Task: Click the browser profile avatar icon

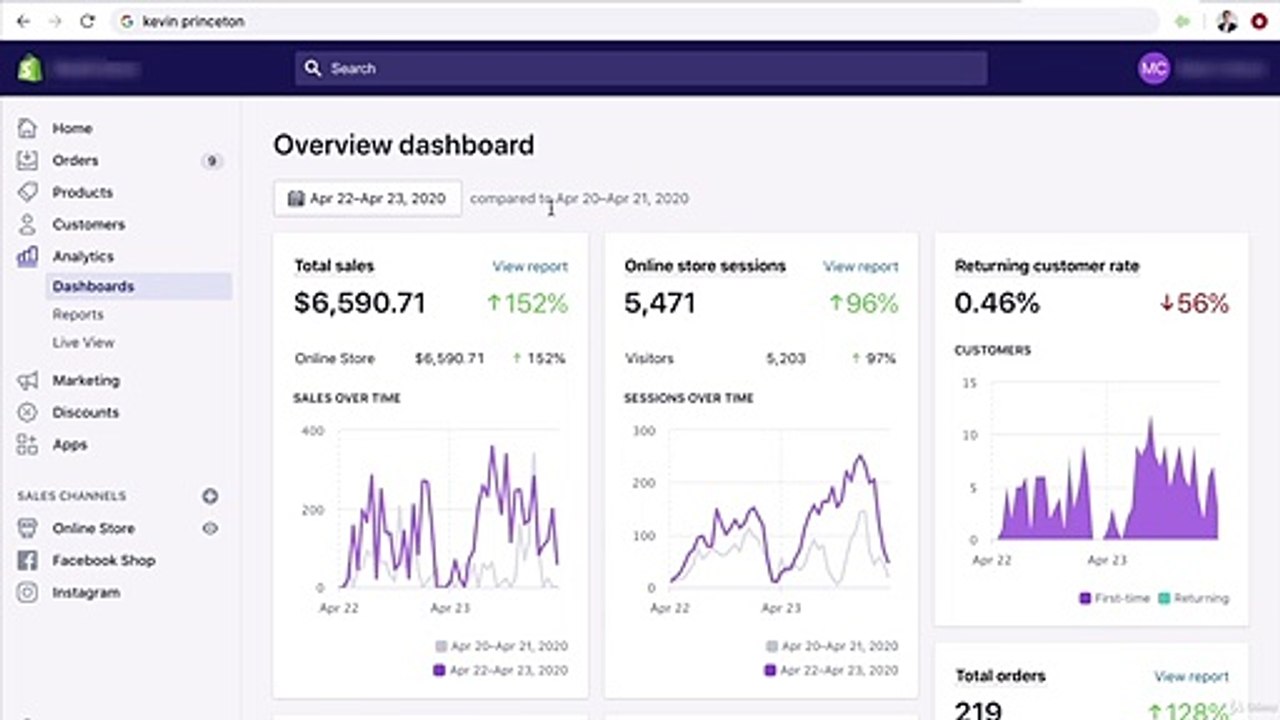Action: coord(1227,21)
